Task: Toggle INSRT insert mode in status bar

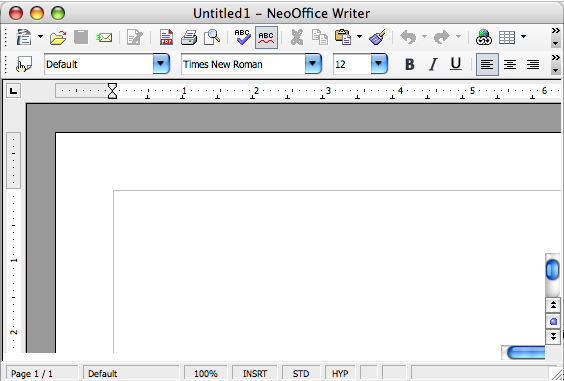Action: [x=255, y=373]
